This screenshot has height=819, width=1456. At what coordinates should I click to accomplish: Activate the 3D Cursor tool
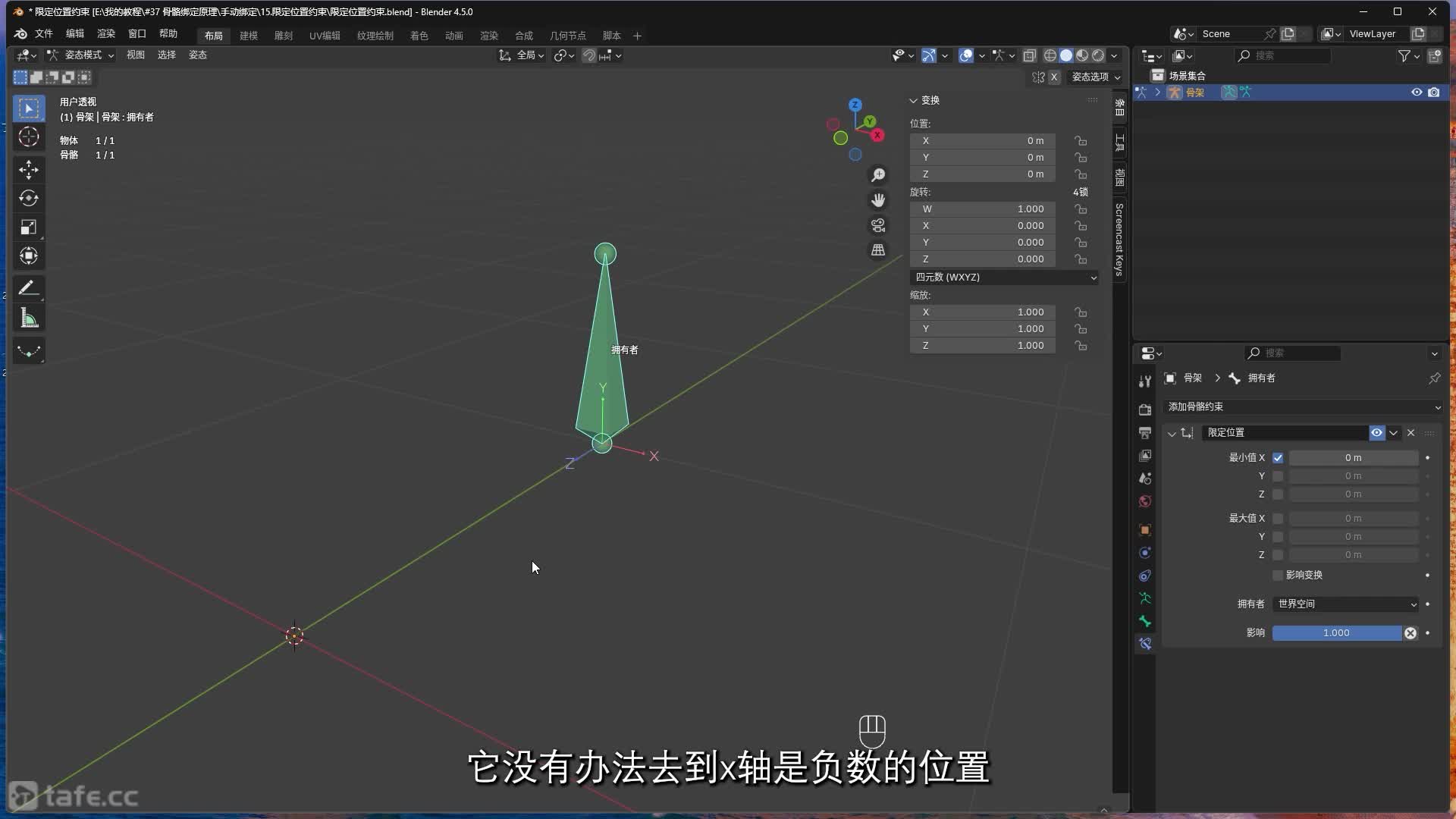(29, 137)
